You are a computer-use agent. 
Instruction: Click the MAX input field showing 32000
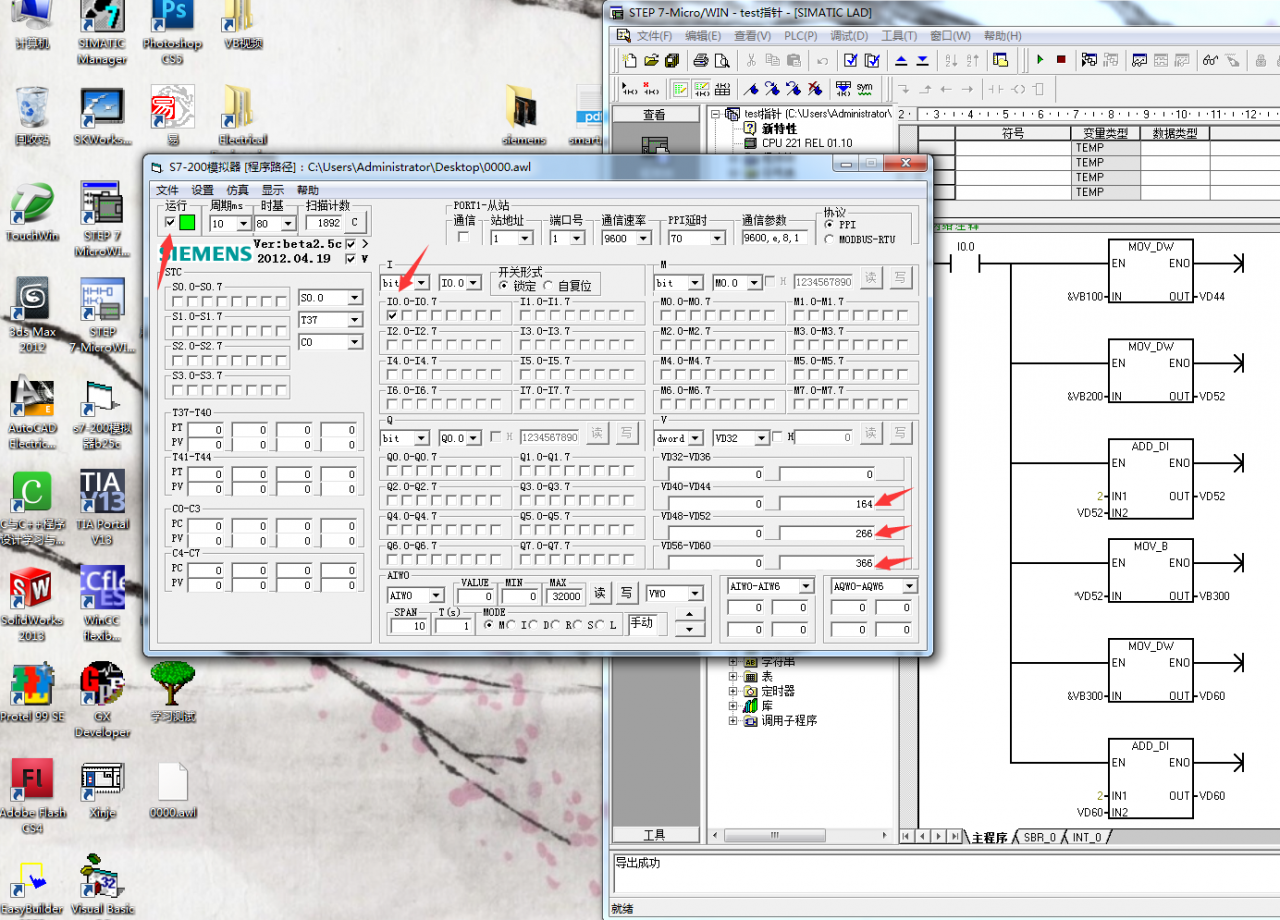coord(565,596)
